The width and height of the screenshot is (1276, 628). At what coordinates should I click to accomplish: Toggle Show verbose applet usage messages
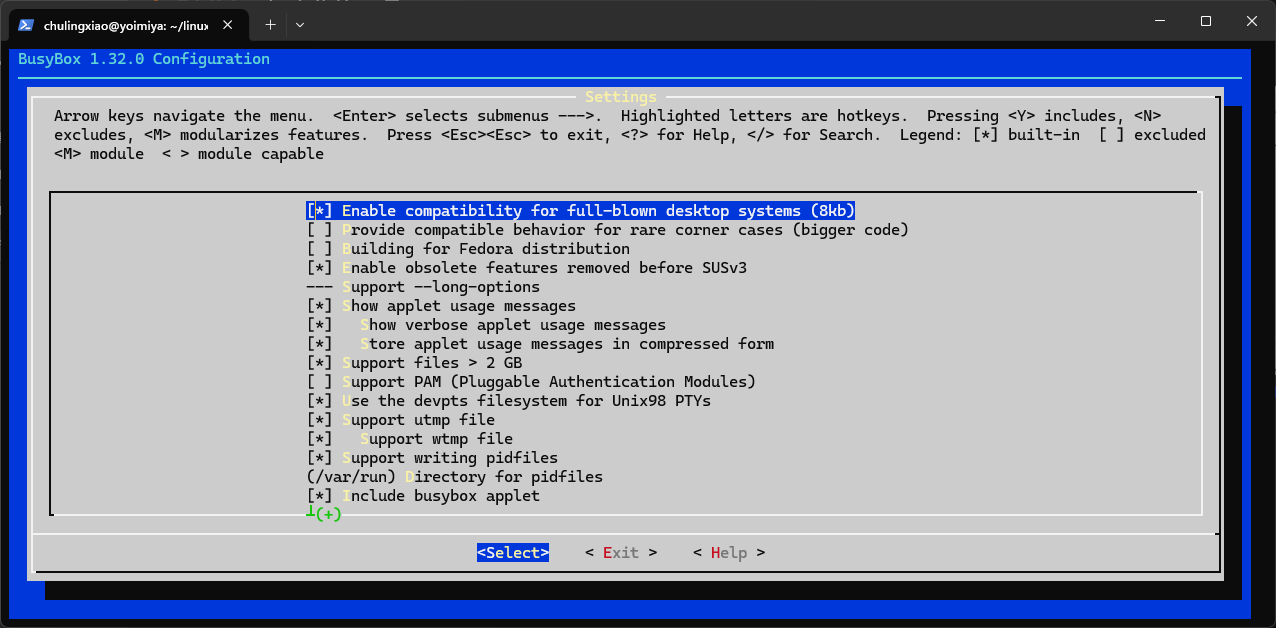(486, 325)
